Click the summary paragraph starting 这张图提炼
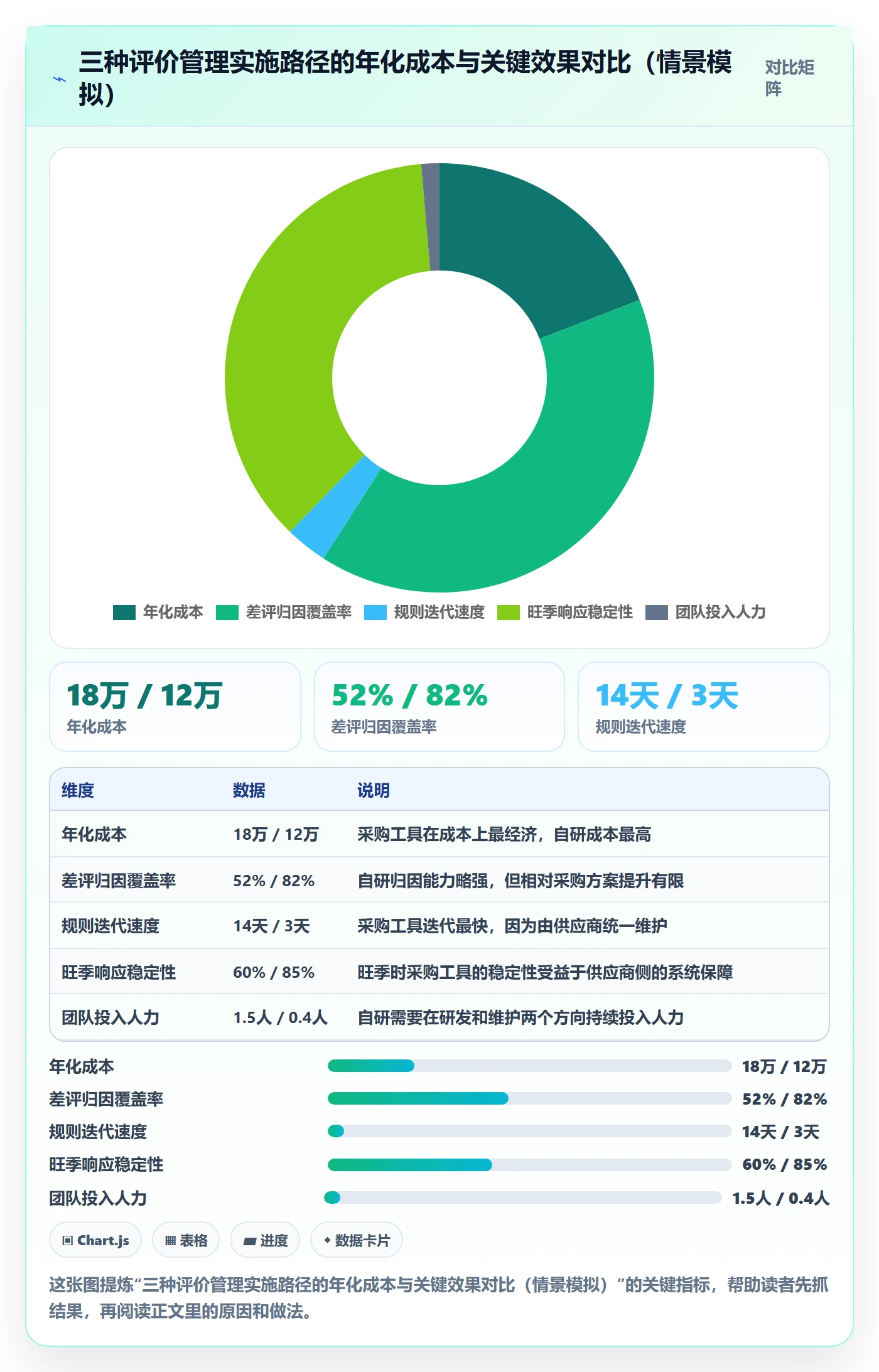 click(439, 1298)
